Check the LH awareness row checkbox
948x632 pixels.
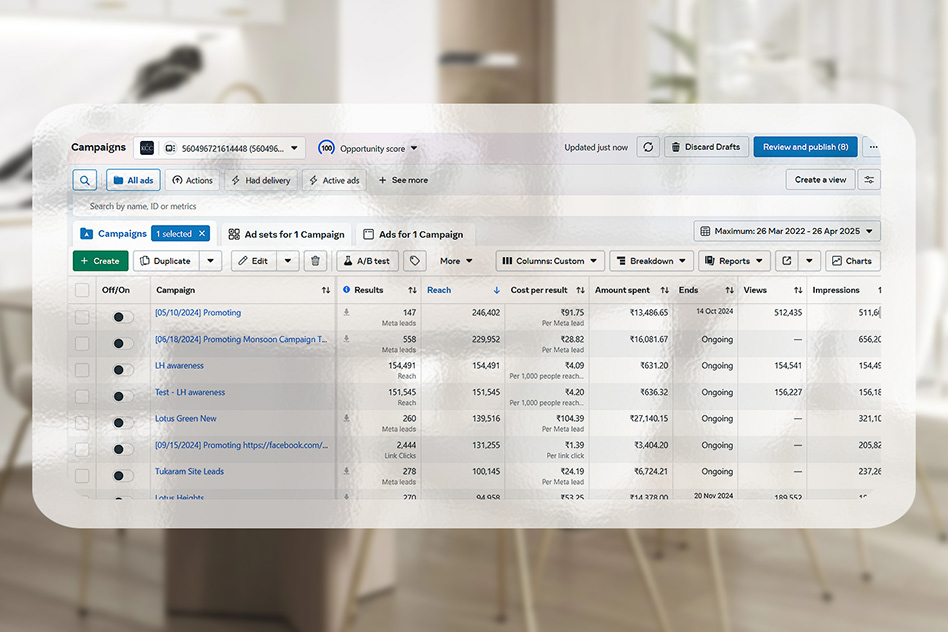[x=82, y=370]
